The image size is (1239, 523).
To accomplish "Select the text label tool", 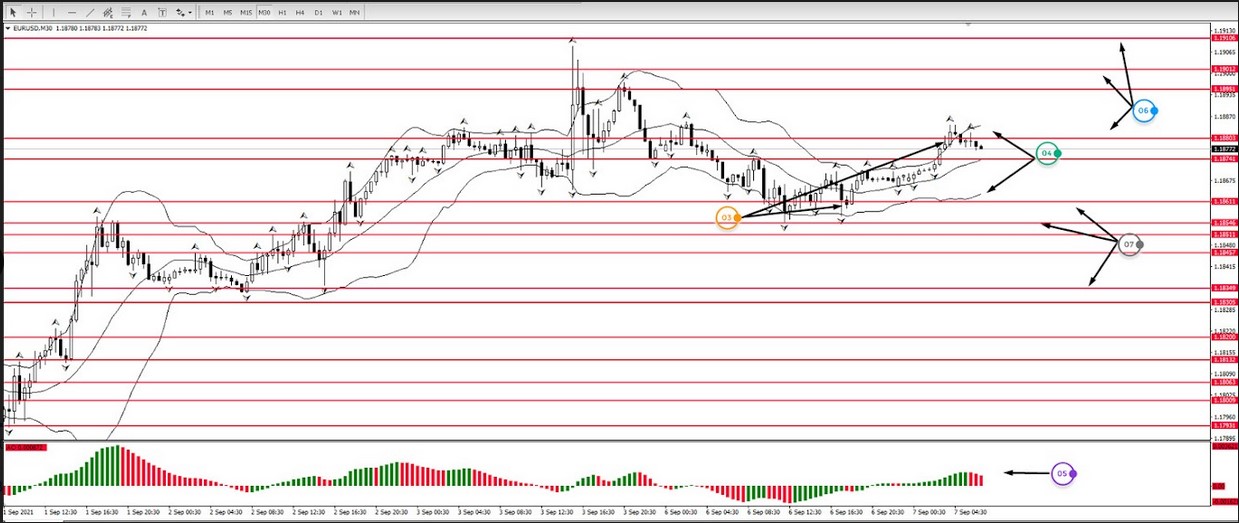I will [162, 12].
